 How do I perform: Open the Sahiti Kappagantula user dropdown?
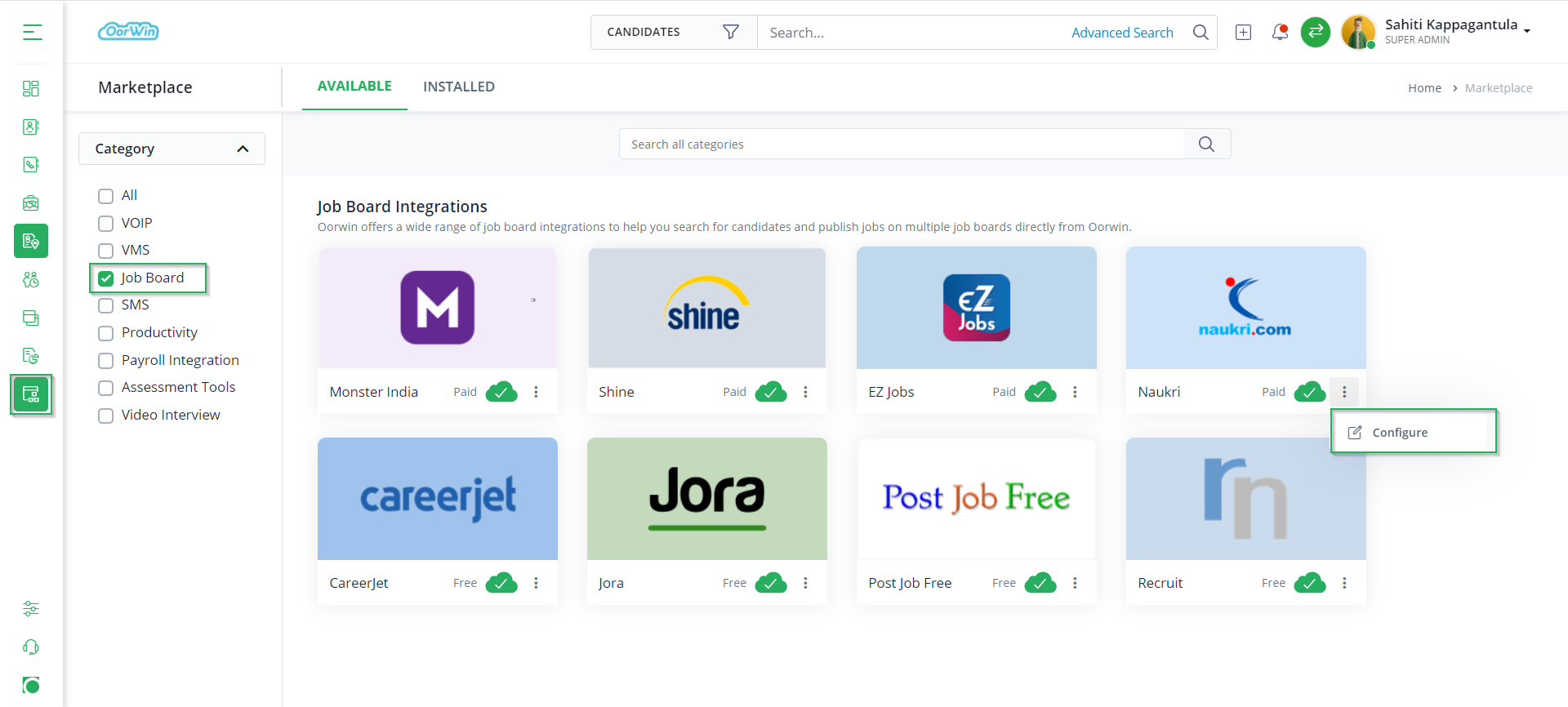tap(1458, 31)
